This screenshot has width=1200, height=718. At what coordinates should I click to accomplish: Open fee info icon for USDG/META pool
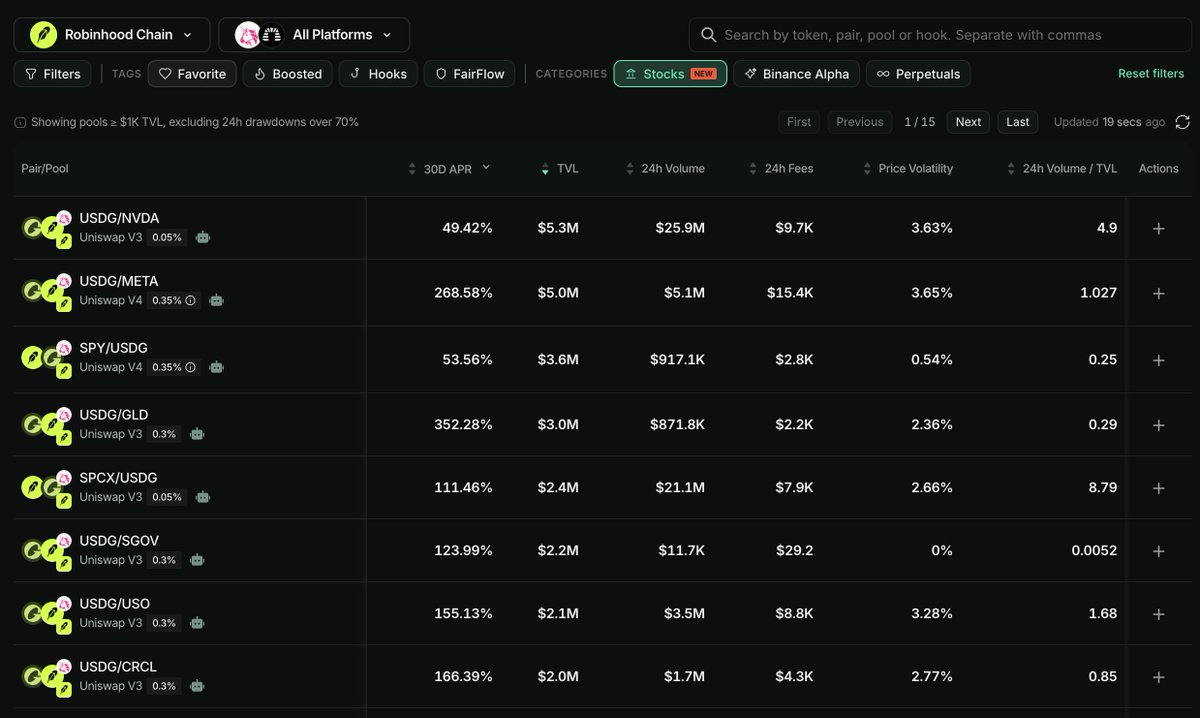pyautogui.click(x=190, y=300)
